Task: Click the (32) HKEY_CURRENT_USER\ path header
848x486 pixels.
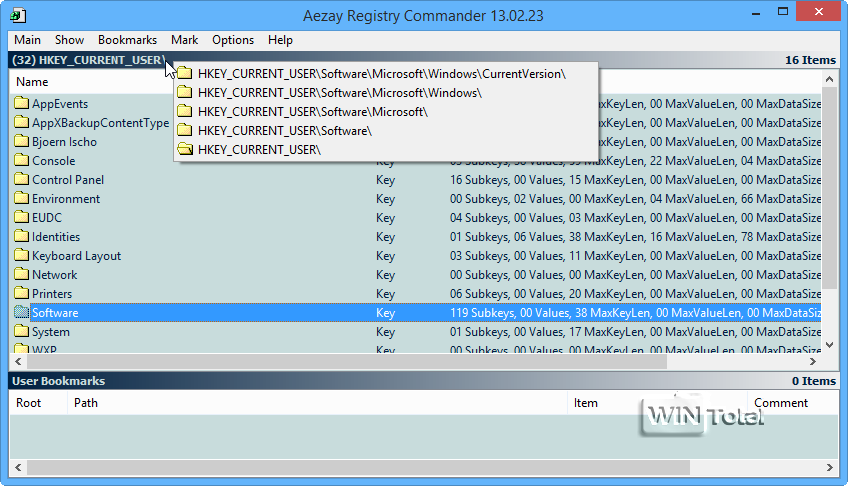Action: (x=88, y=59)
